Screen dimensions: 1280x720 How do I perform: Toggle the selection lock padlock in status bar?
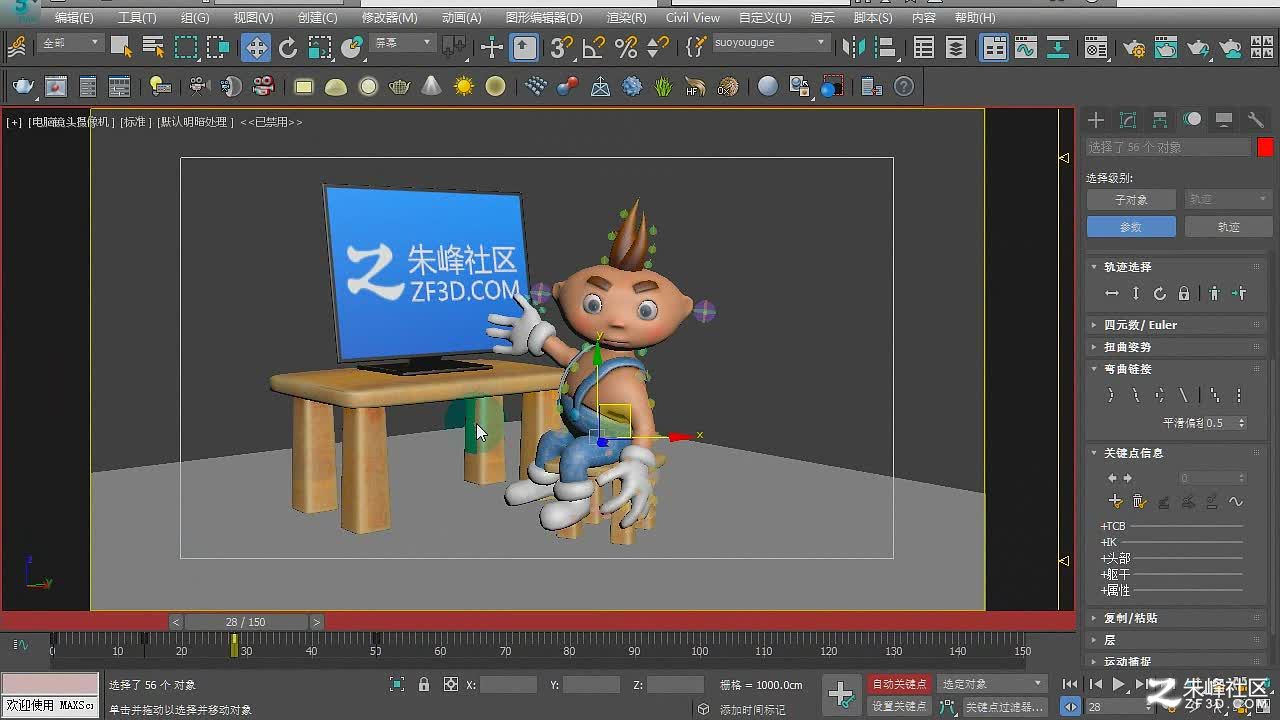click(x=424, y=685)
